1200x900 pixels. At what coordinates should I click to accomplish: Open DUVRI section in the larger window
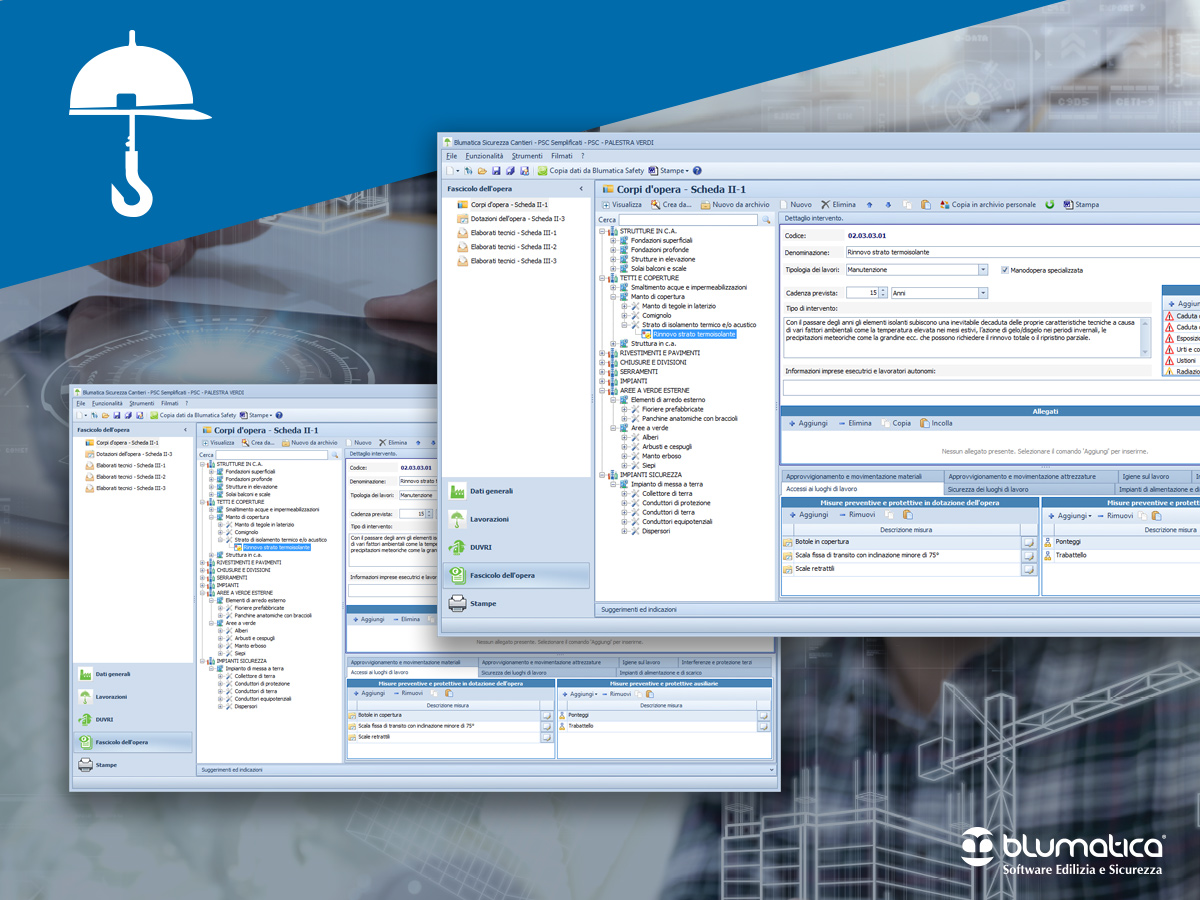pyautogui.click(x=518, y=547)
